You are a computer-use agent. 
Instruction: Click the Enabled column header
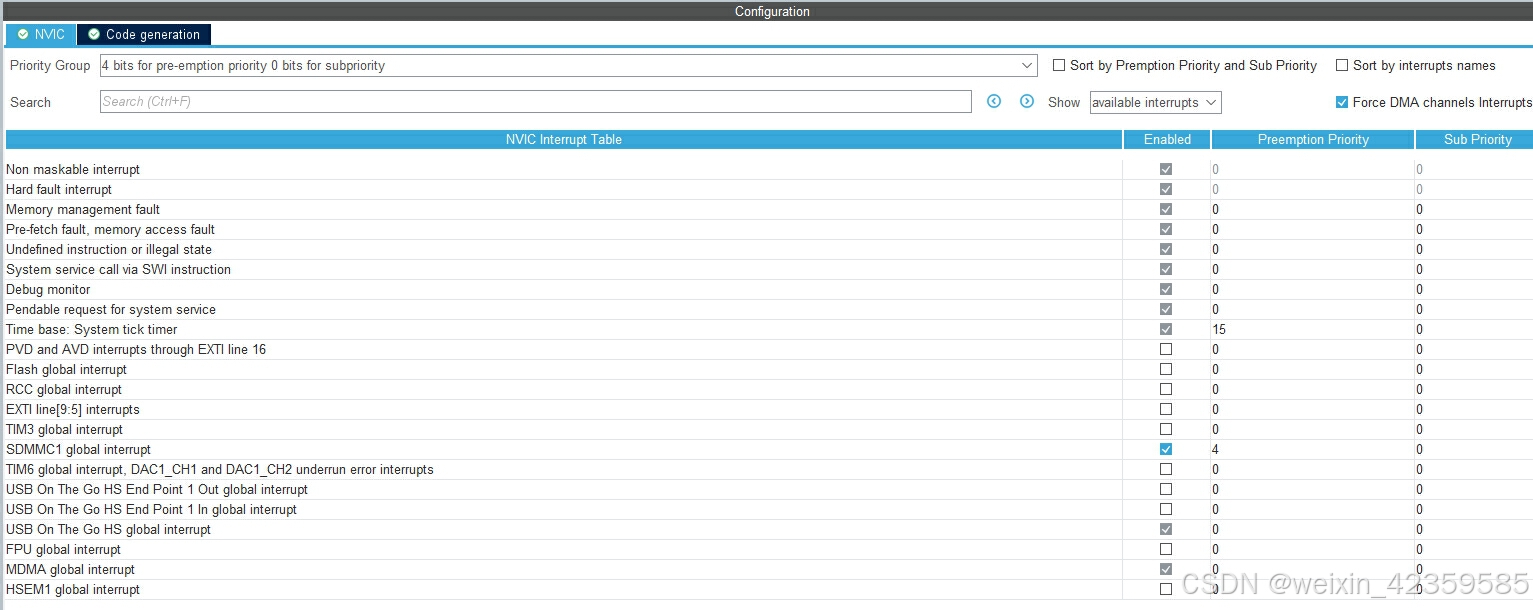point(1167,140)
